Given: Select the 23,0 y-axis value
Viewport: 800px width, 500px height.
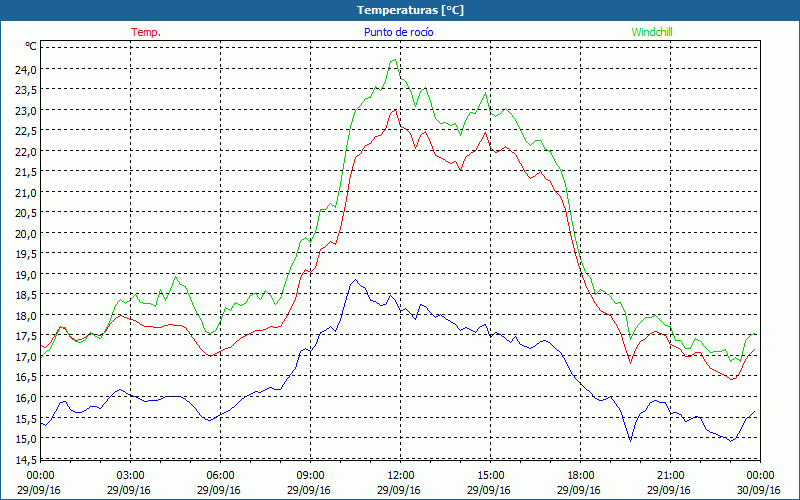Looking at the screenshot, I should coord(25,111).
